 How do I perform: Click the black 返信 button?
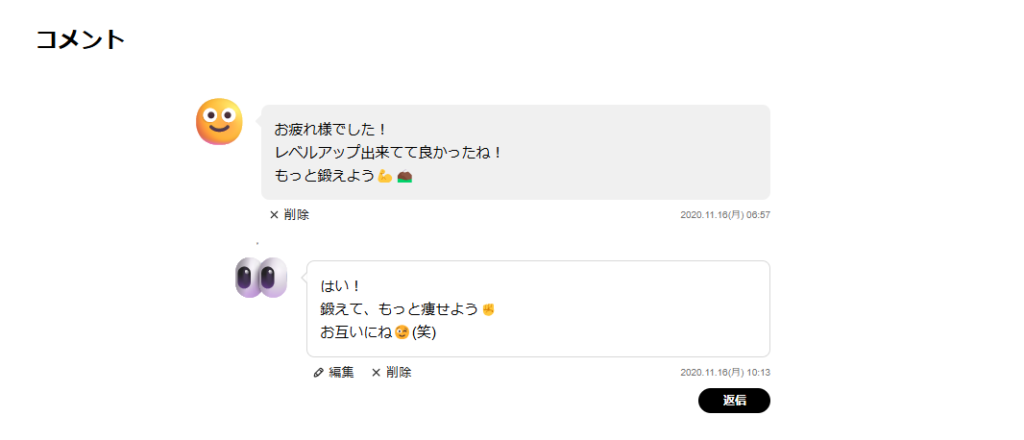point(734,401)
